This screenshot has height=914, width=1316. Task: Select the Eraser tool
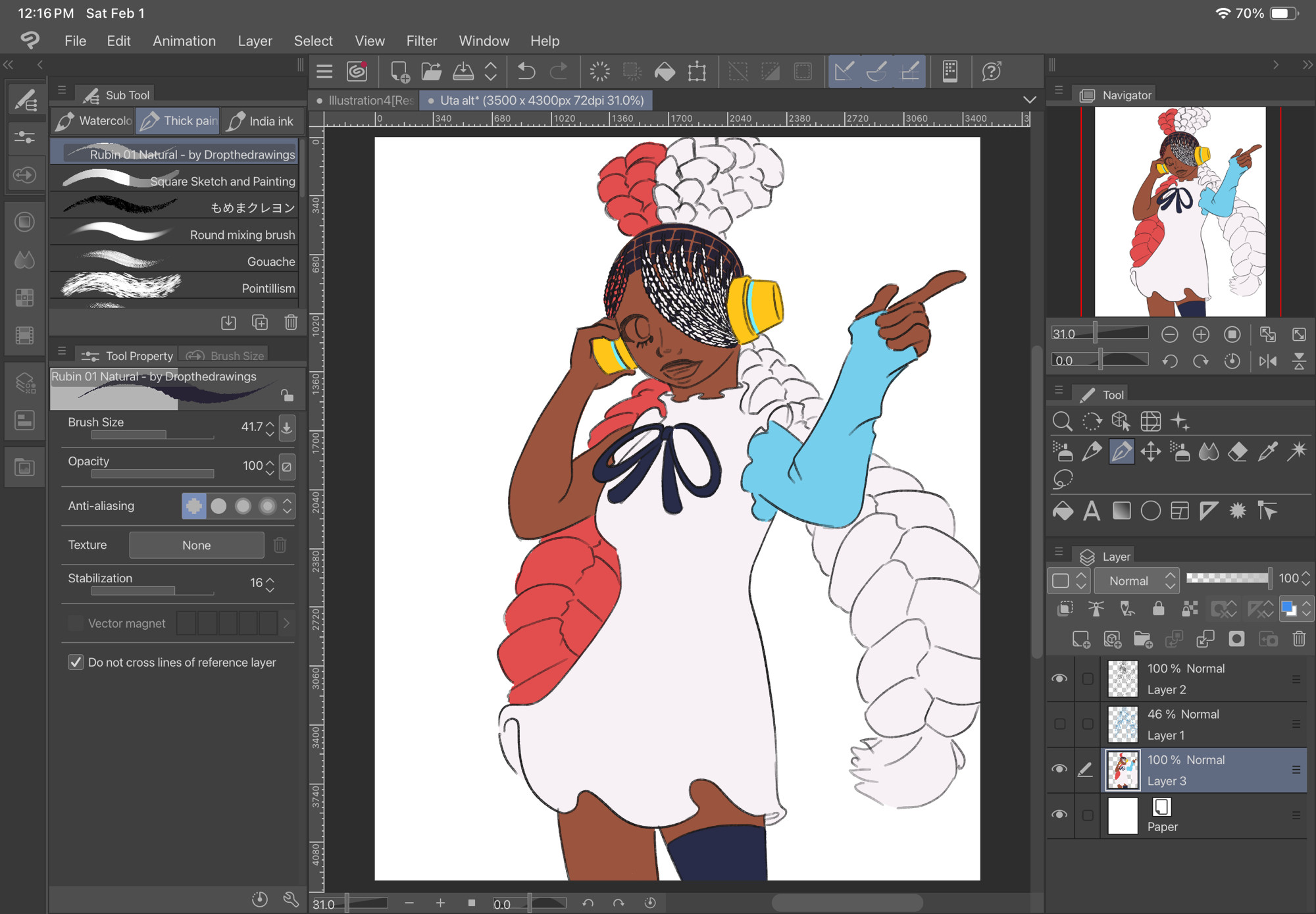point(1238,451)
